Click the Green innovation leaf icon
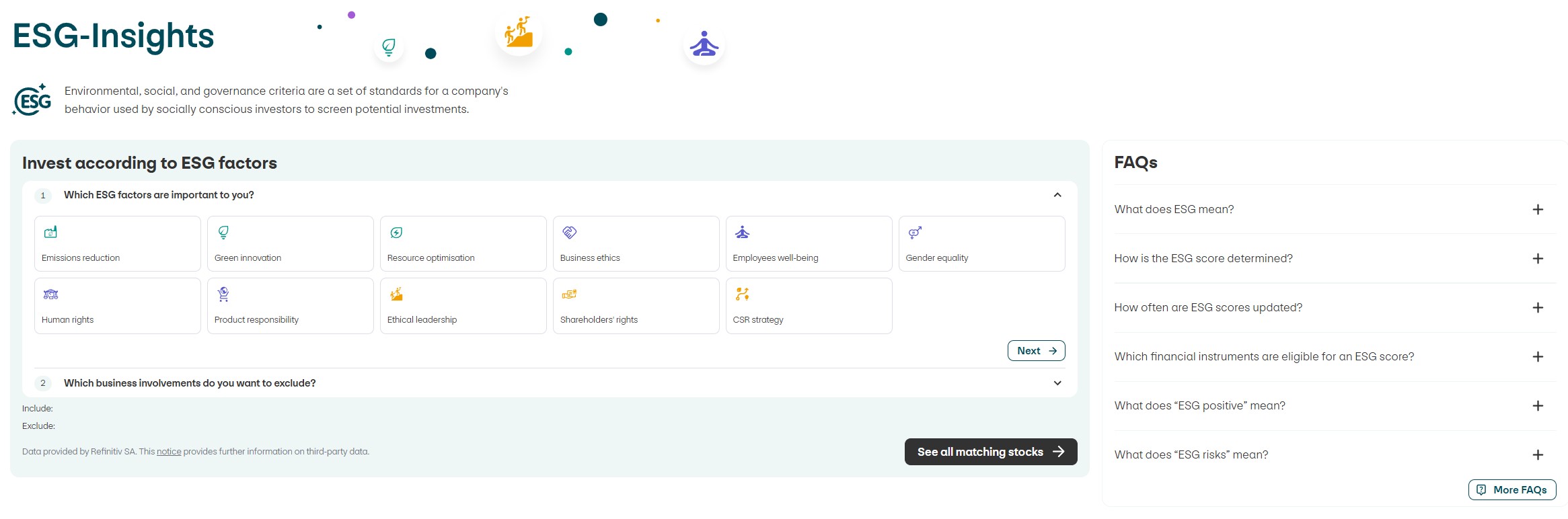The width and height of the screenshot is (1568, 519). point(223,233)
